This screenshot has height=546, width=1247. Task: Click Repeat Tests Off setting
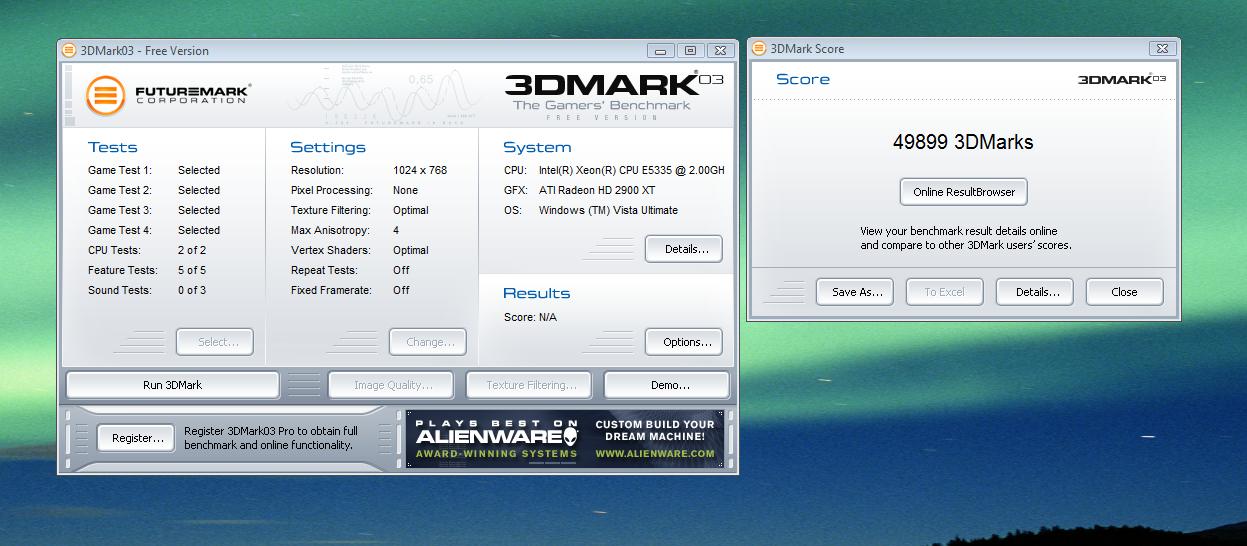[351, 270]
